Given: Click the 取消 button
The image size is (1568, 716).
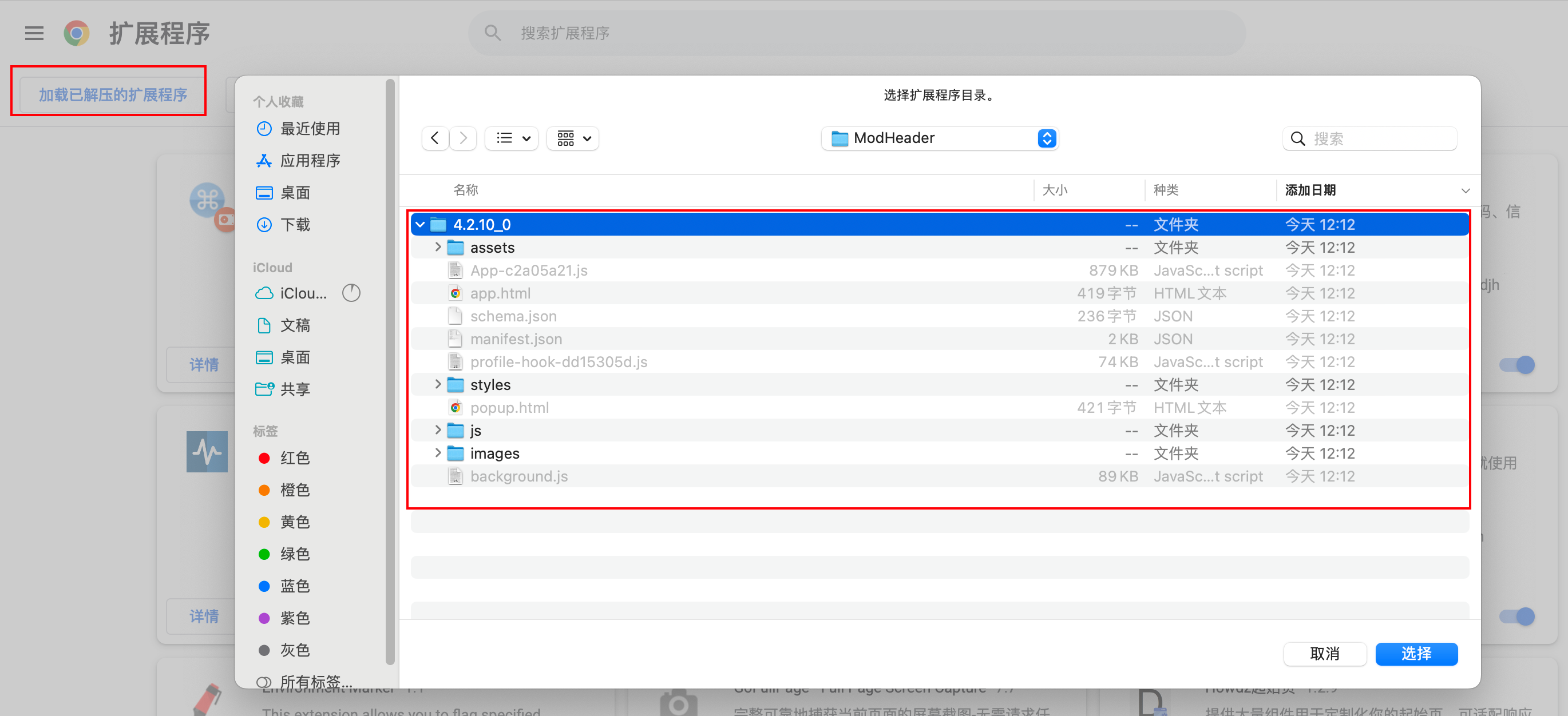Looking at the screenshot, I should 1325,654.
